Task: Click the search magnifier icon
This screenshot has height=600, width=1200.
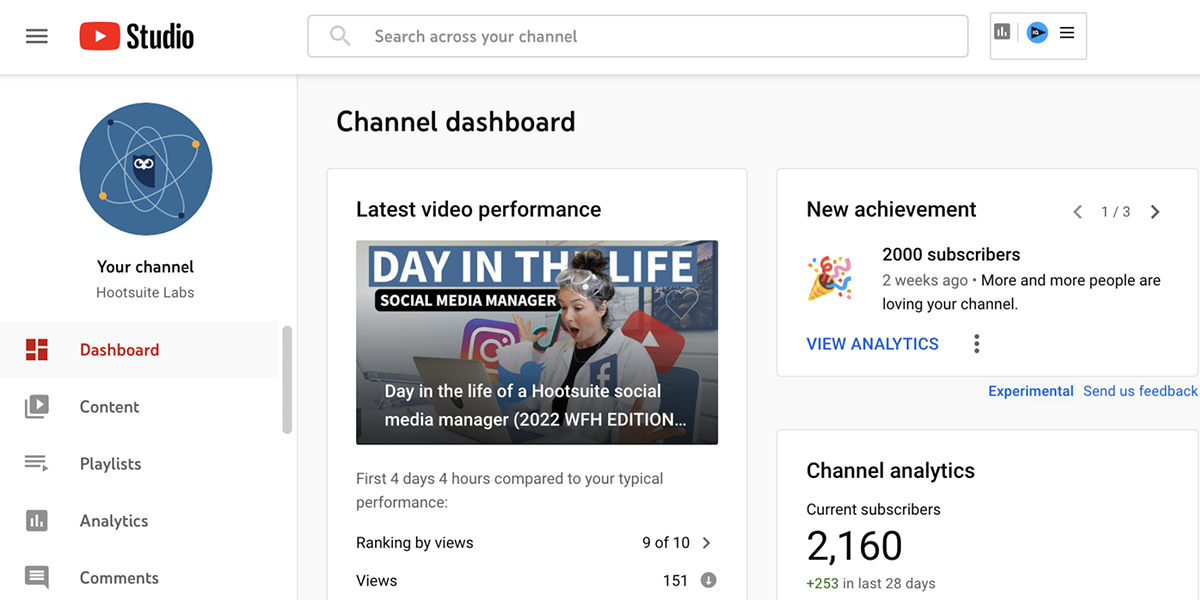Action: coord(340,36)
